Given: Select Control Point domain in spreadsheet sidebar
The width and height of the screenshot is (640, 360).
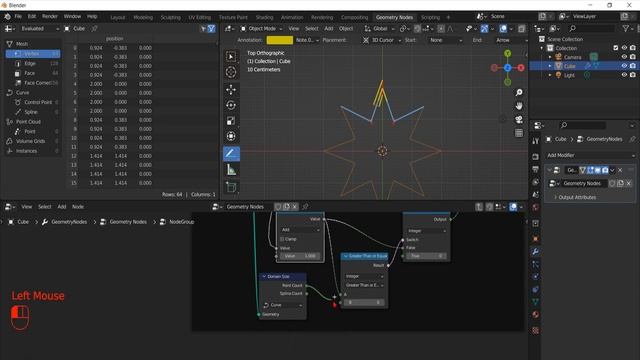Looking at the screenshot, I should tap(34, 102).
